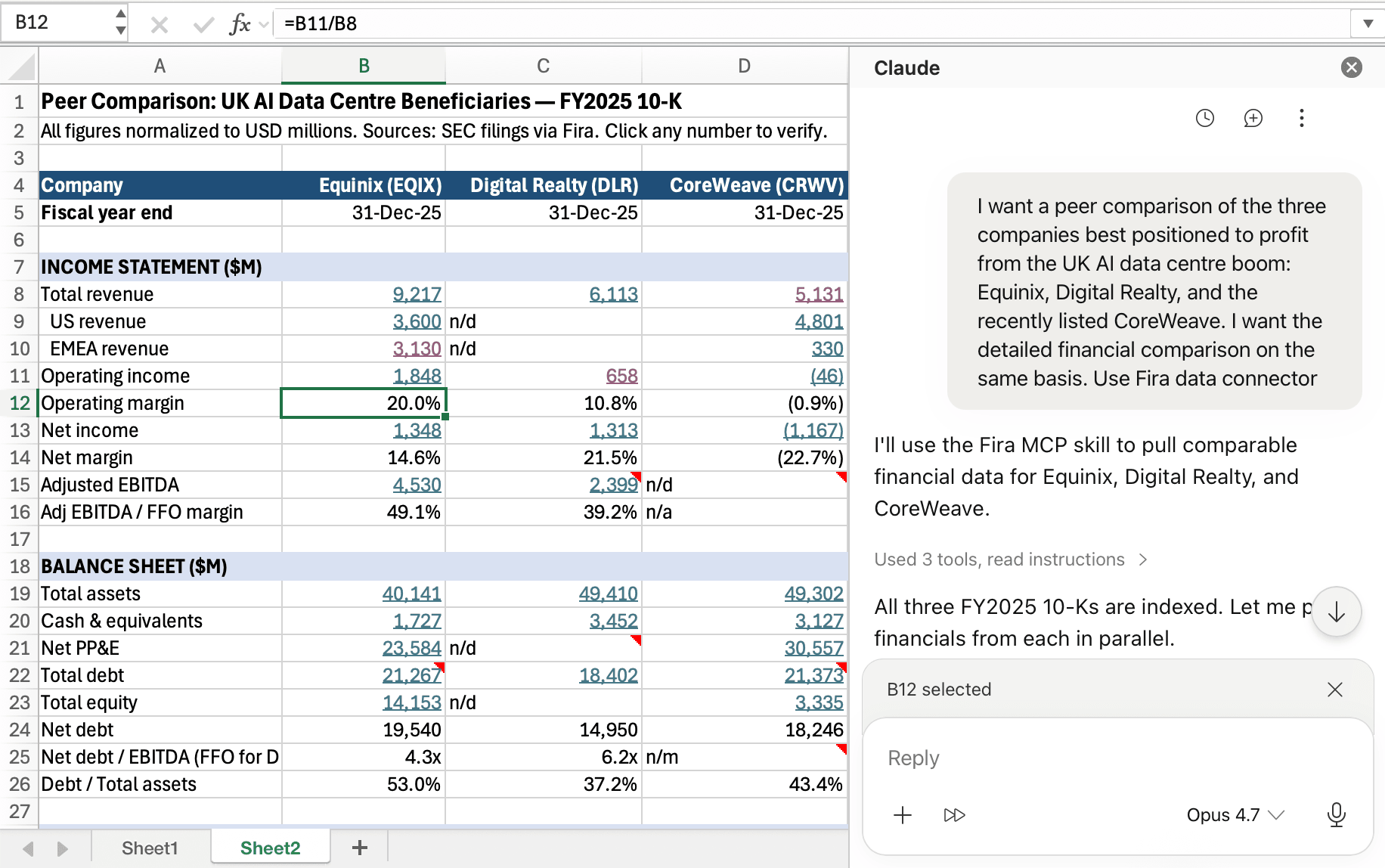
Task: Click the Name Box stepper arrows
Action: (121, 23)
